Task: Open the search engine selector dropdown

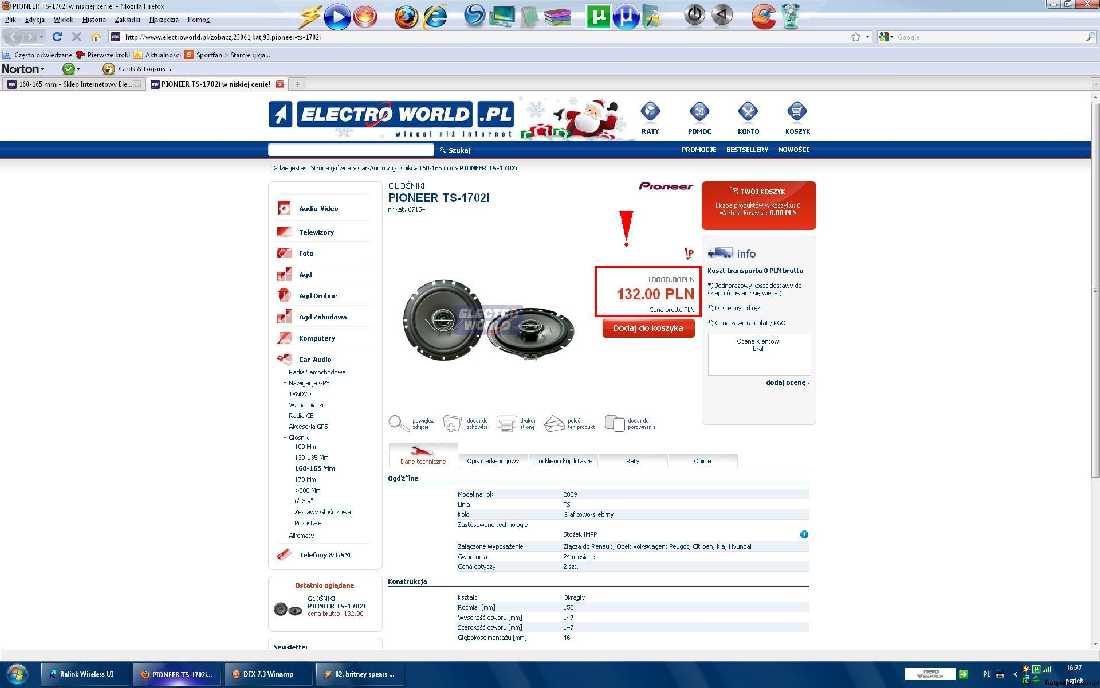Action: pyautogui.click(x=886, y=37)
